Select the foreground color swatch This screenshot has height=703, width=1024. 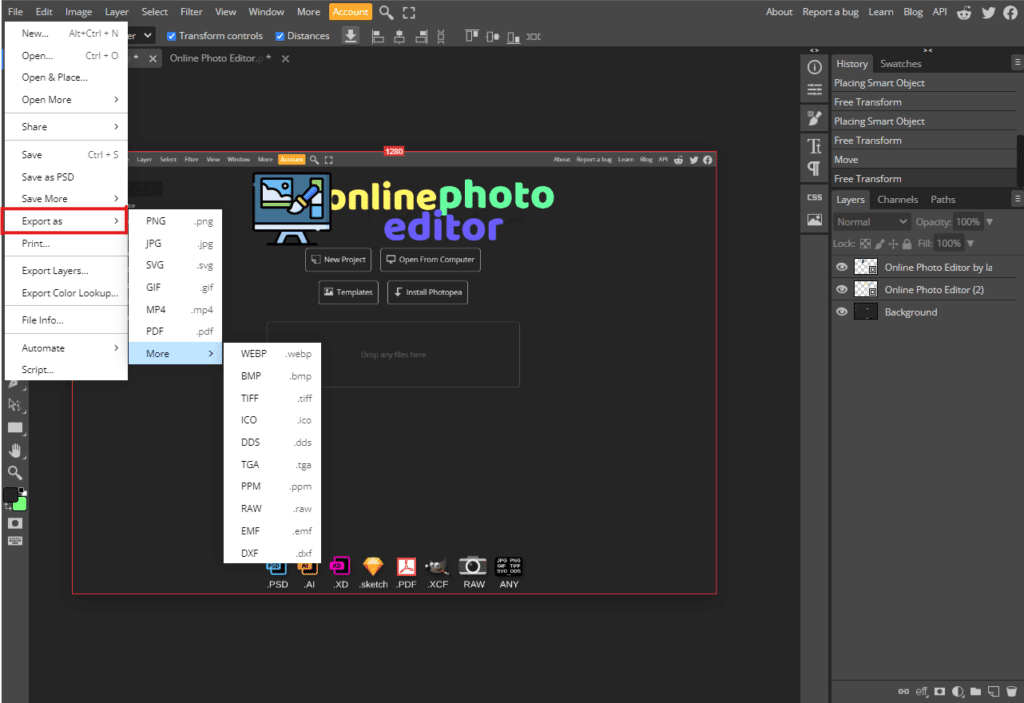click(x=10, y=492)
